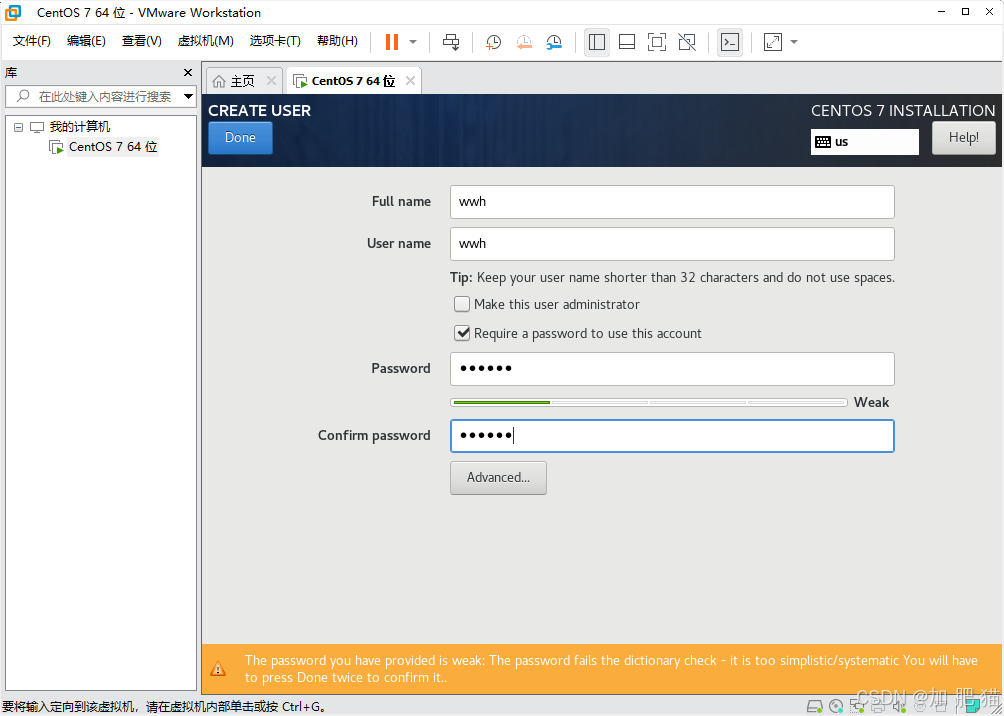Select CentOS 7 64 位 in library tree
The height and width of the screenshot is (716, 1004).
click(113, 147)
